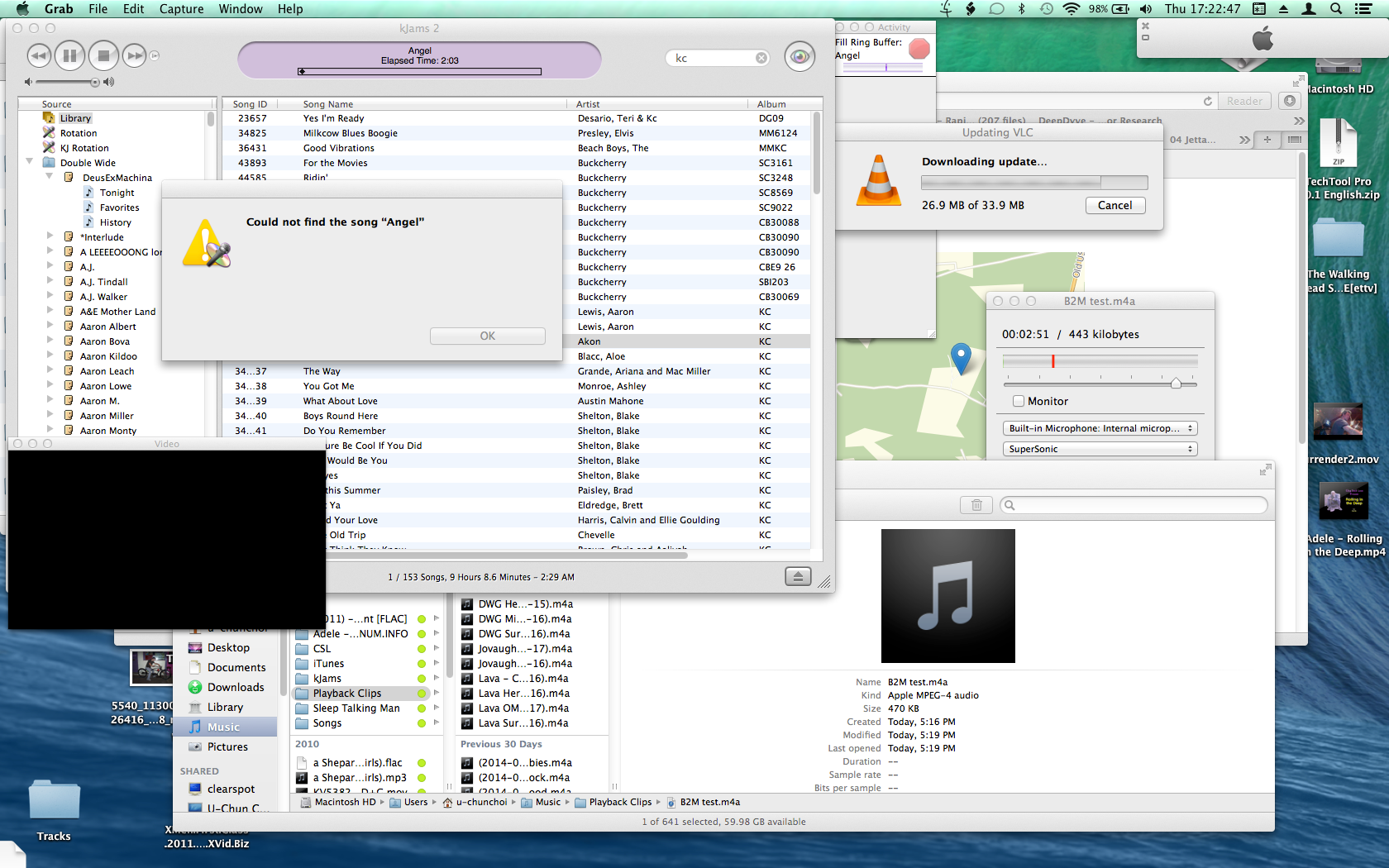This screenshot has height=868, width=1389.
Task: Pause playback in kJams
Action: point(70,56)
